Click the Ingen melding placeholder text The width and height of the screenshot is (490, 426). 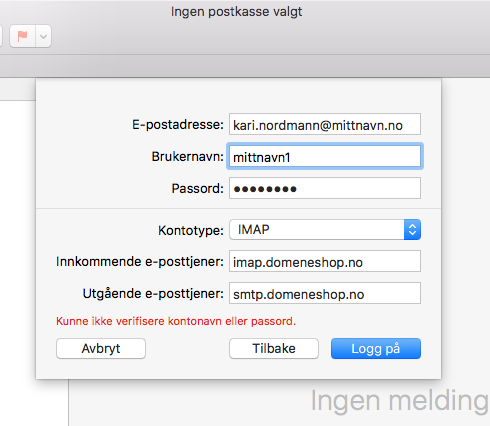(x=400, y=401)
